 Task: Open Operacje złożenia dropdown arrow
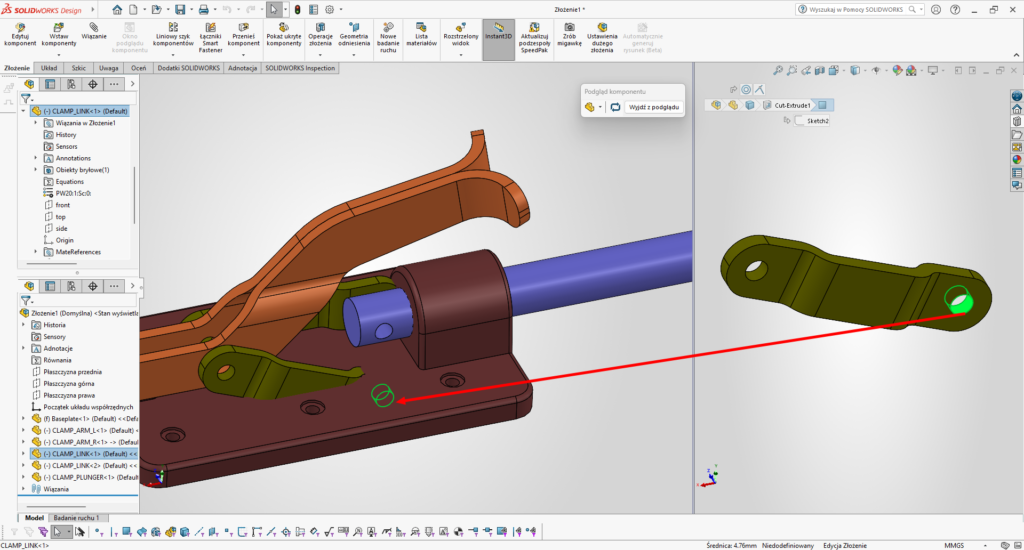pyautogui.click(x=320, y=54)
